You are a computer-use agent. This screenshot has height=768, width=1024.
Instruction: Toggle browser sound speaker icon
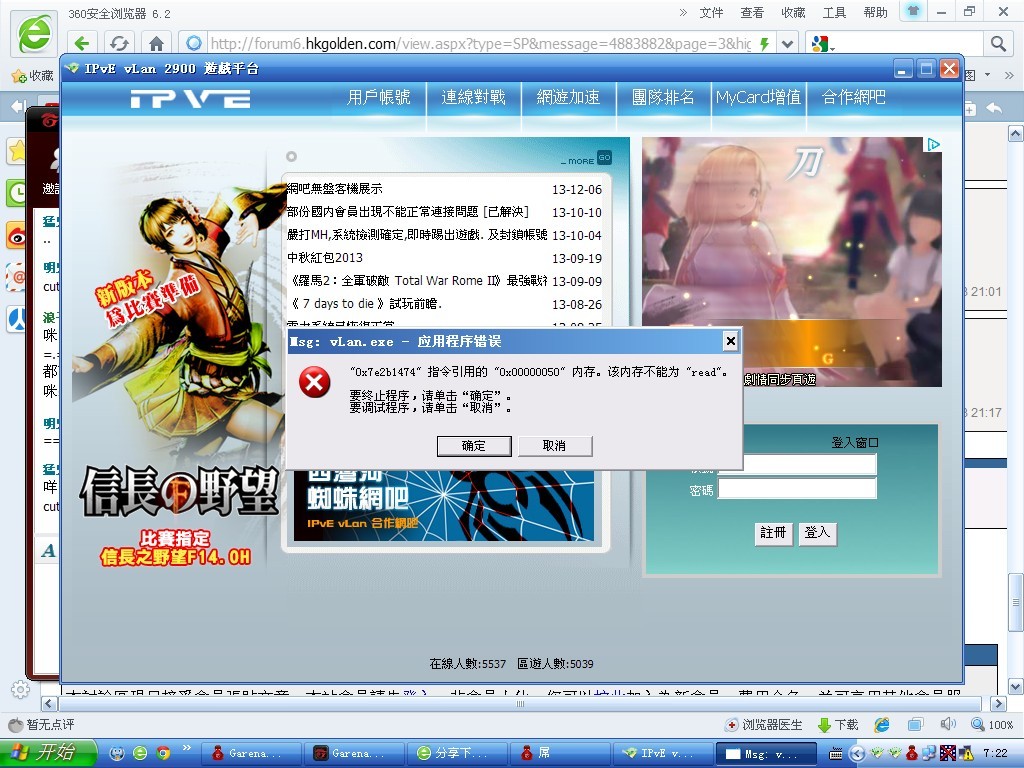pyautogui.click(x=947, y=725)
